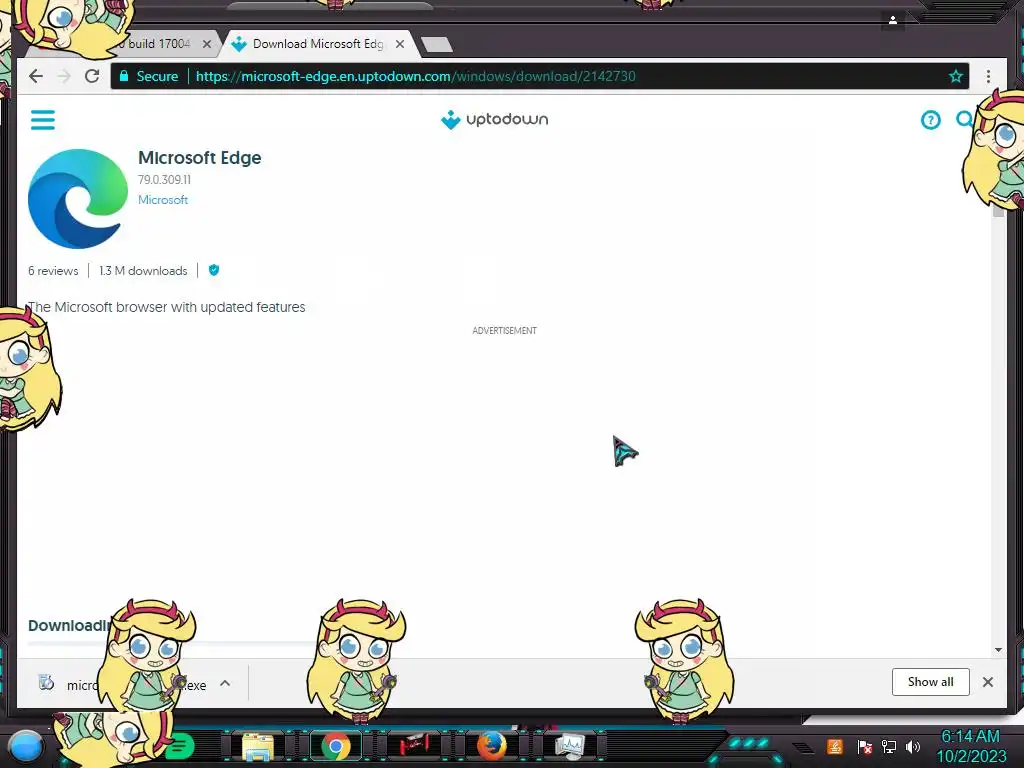This screenshot has height=768, width=1024.
Task: Open the Uptodown hamburger menu
Action: coord(43,120)
